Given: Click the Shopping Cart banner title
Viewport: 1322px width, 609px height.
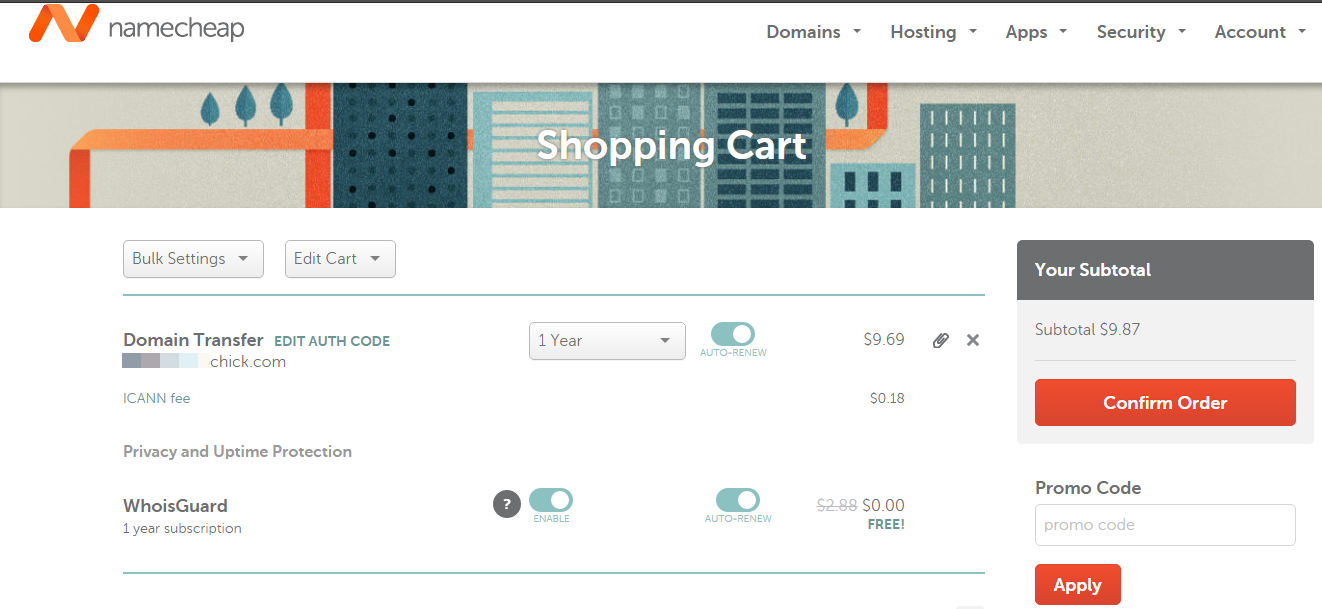Looking at the screenshot, I should [671, 146].
